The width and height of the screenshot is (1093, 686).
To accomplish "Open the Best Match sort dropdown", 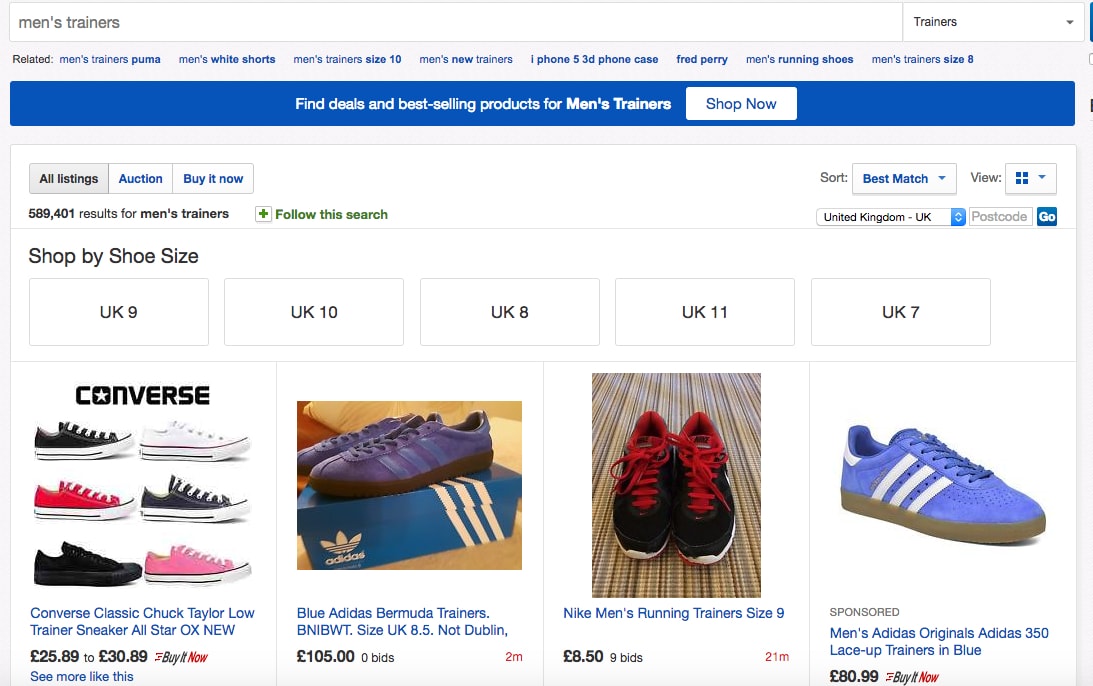I will tap(904, 178).
